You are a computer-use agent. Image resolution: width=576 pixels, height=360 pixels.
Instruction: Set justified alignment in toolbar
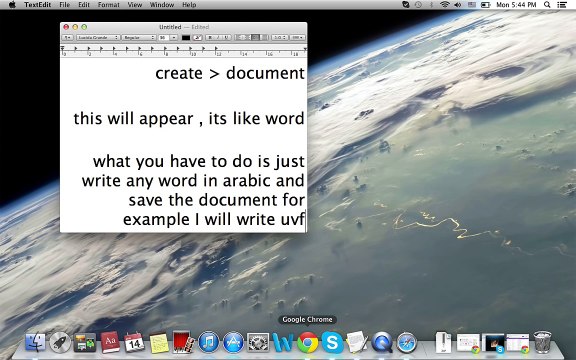pos(264,37)
